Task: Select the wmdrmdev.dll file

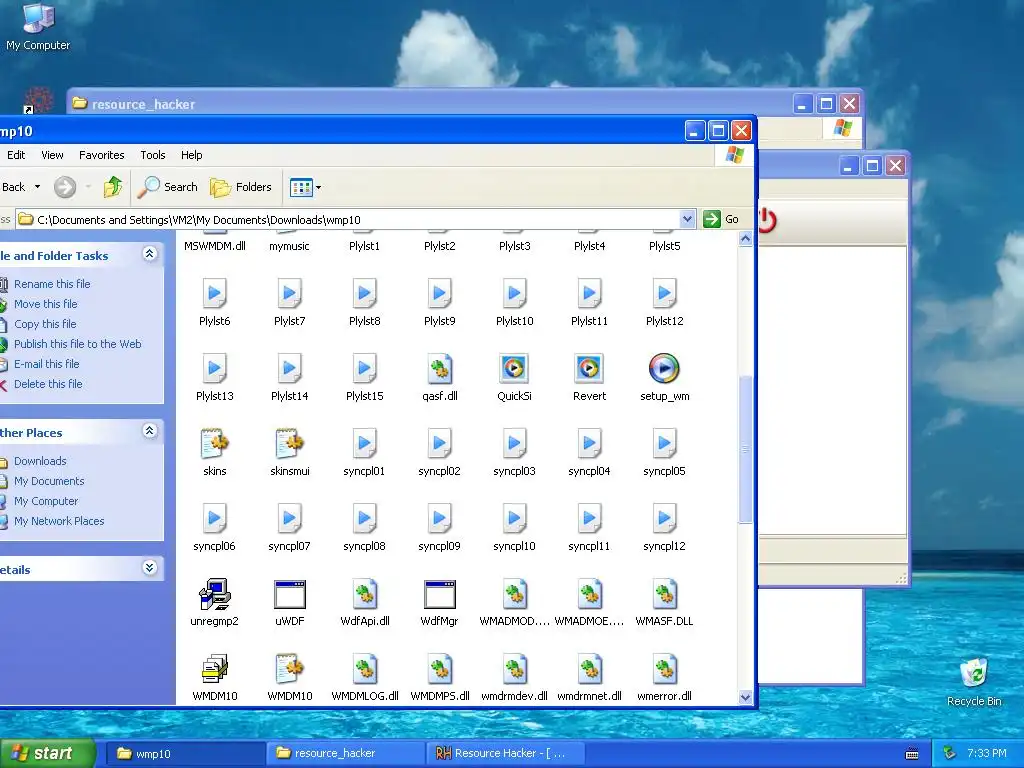Action: pos(514,669)
